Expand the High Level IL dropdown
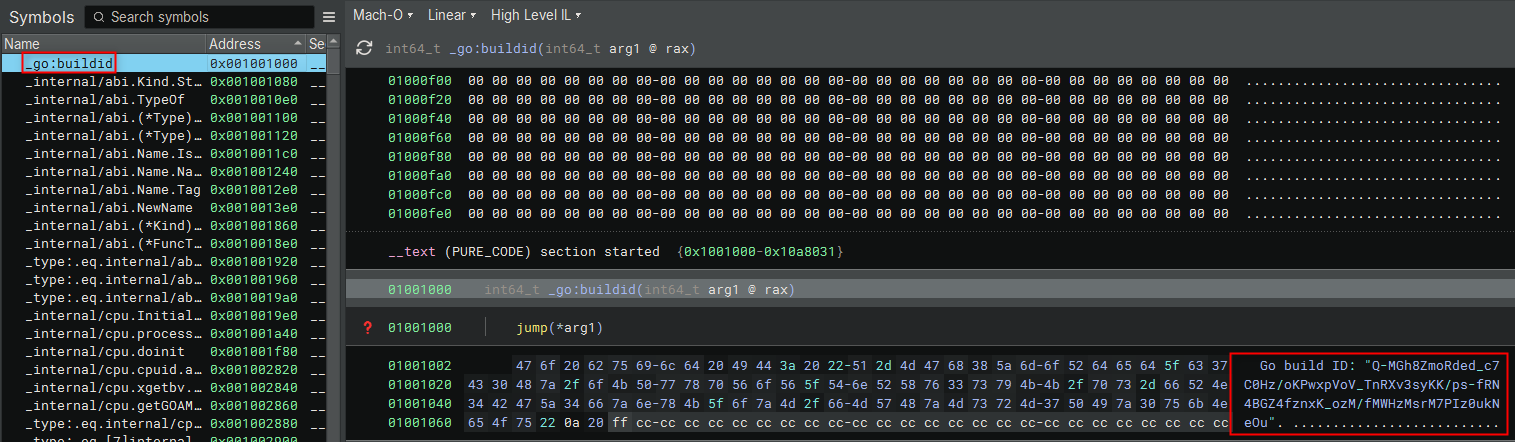This screenshot has height=442, width=1515. (536, 15)
